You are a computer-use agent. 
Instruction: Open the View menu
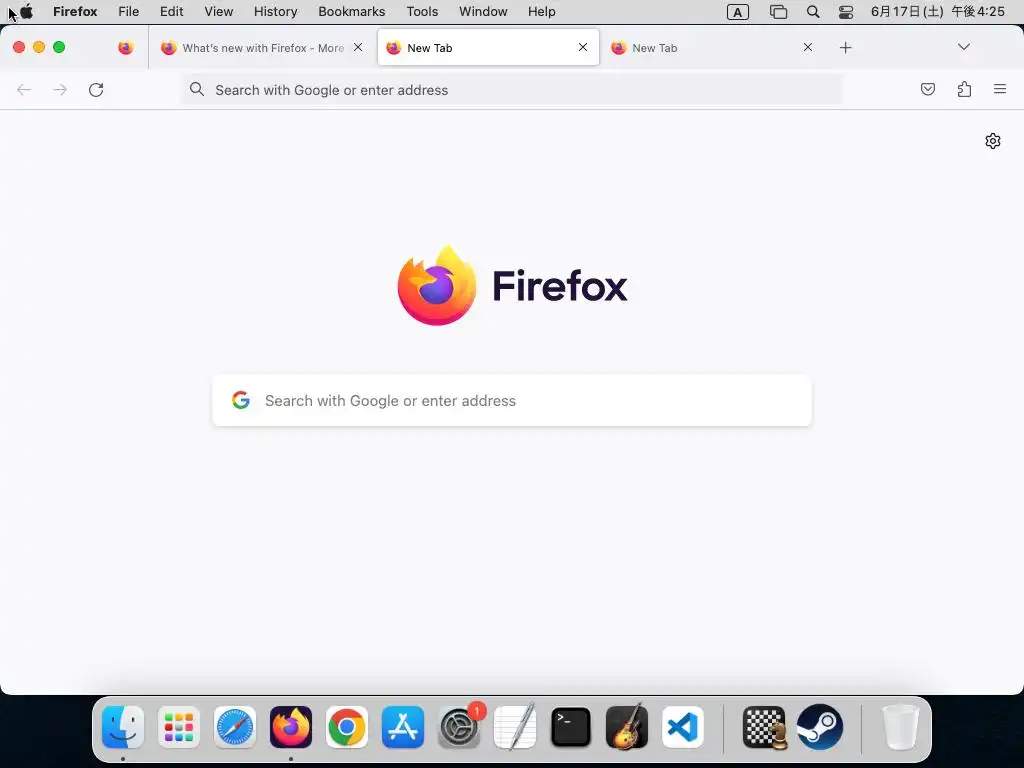[x=219, y=12]
